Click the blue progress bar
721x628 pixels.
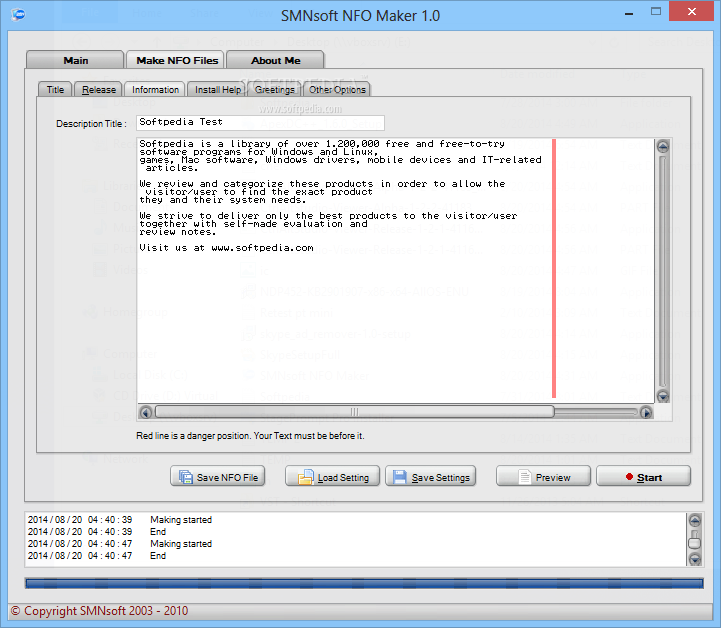point(364,583)
